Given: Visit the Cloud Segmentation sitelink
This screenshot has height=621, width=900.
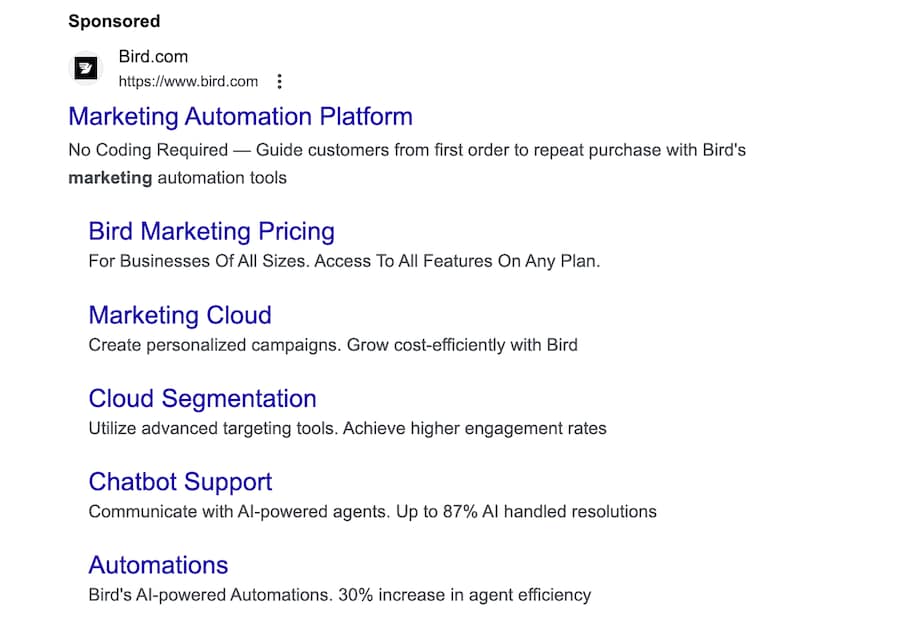Looking at the screenshot, I should (202, 398).
